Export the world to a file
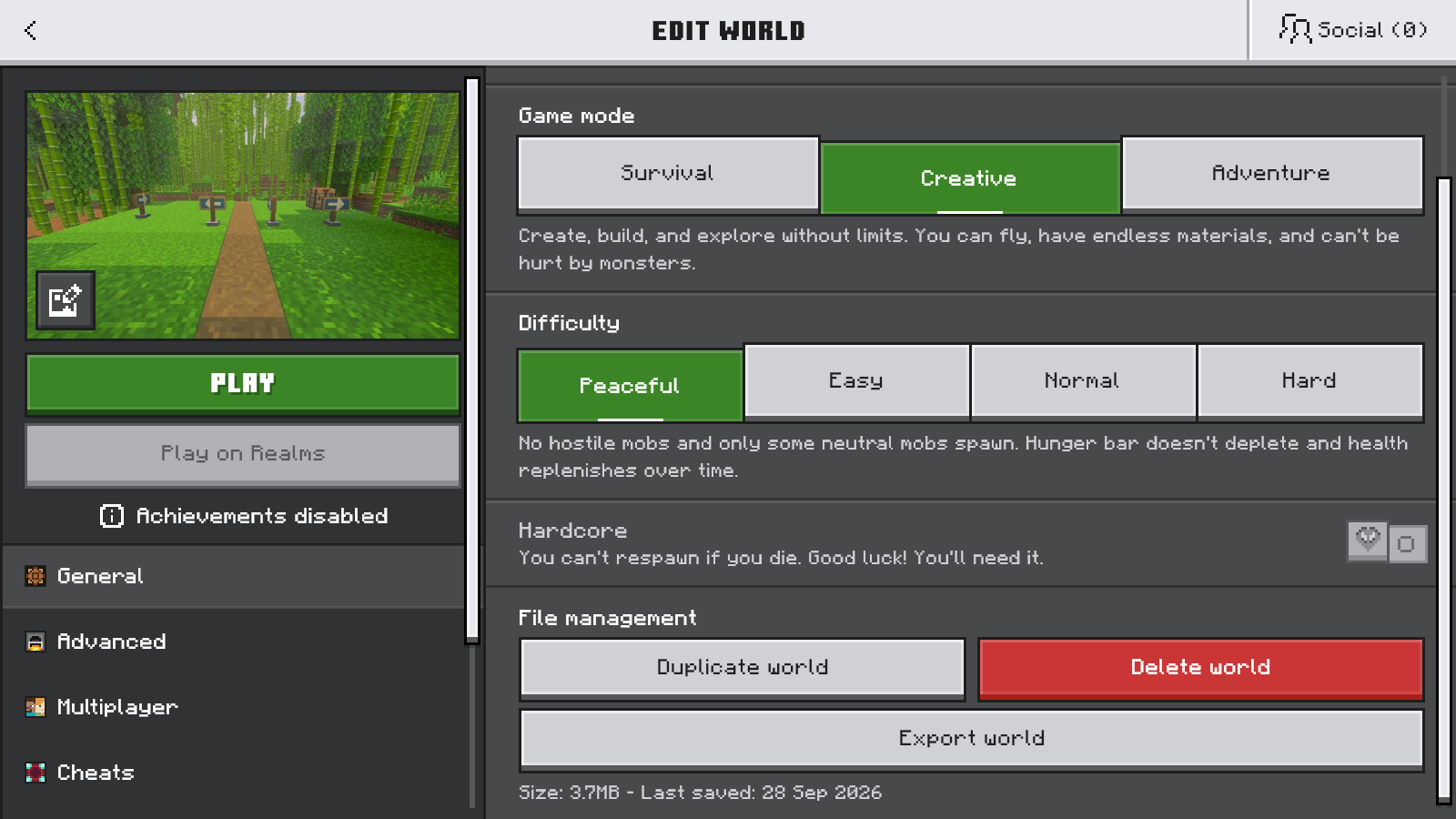This screenshot has width=1456, height=819. 972,739
